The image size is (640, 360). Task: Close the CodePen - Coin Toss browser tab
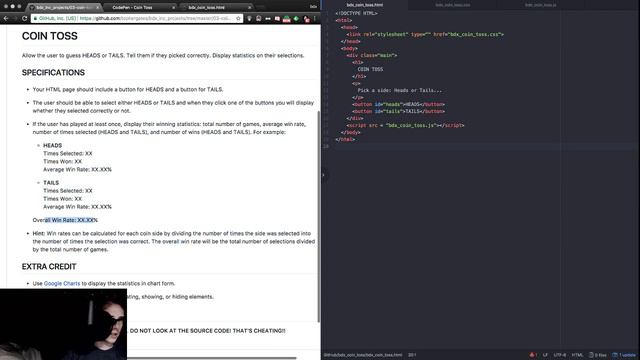173,7
